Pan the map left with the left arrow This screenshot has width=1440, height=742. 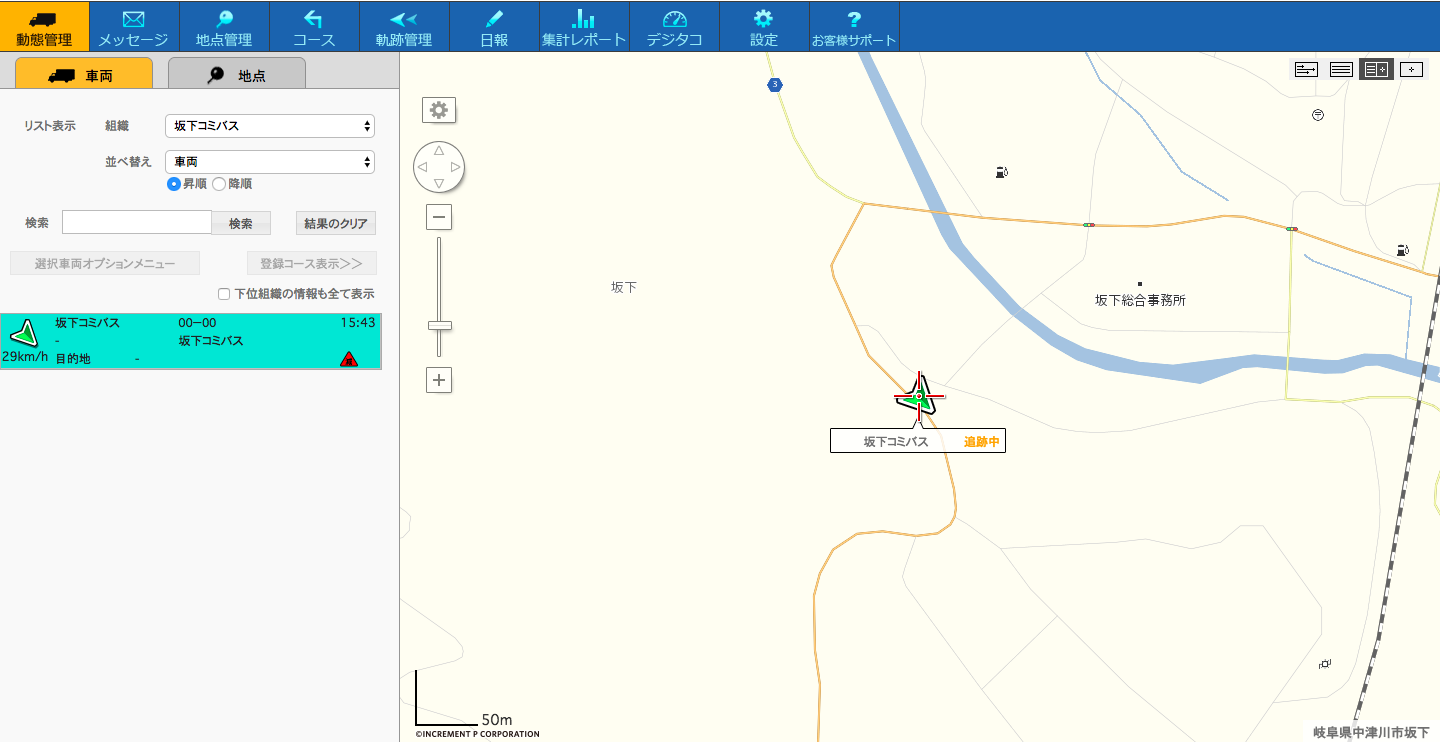pos(422,167)
